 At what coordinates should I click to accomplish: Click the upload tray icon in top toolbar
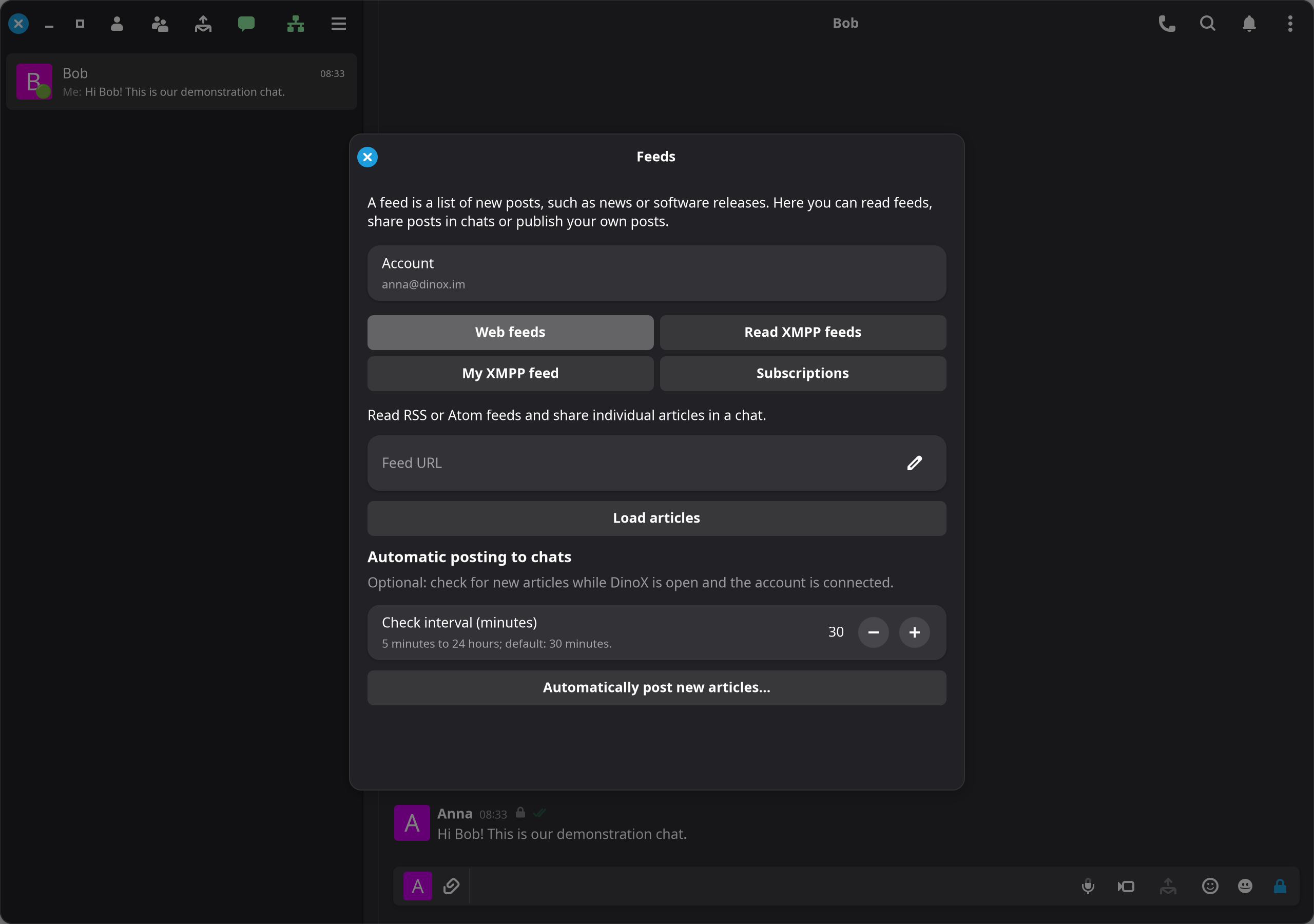pos(203,24)
